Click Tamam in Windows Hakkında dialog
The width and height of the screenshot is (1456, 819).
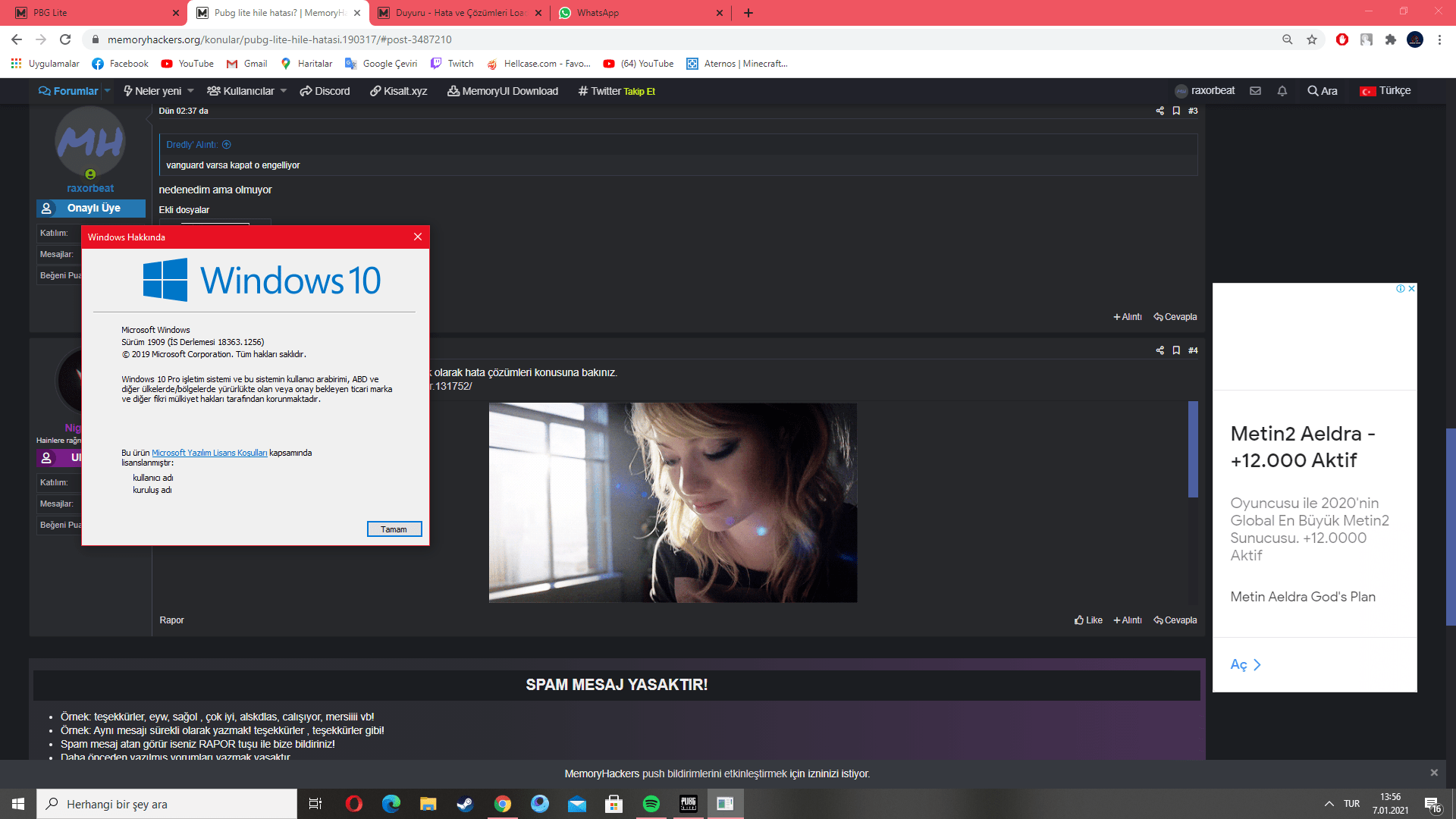pyautogui.click(x=394, y=529)
